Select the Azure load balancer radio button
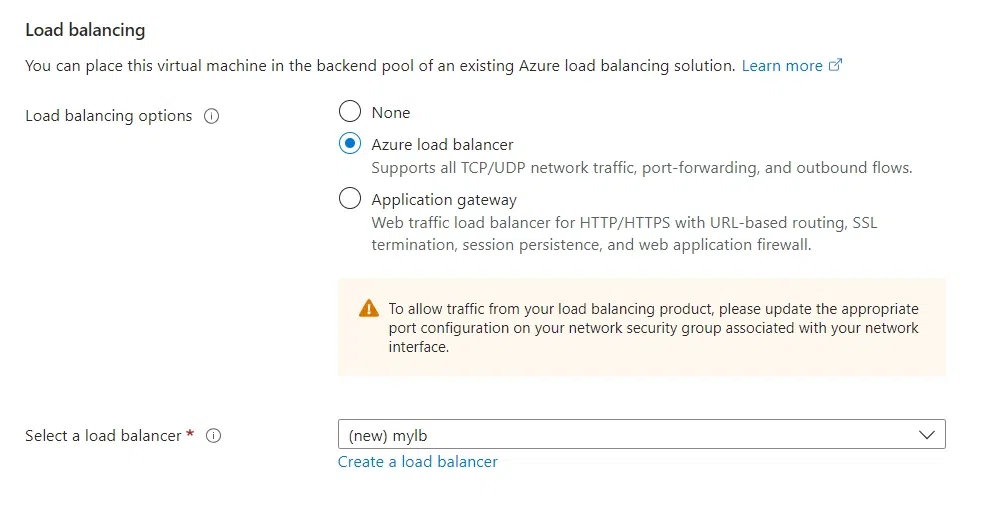This screenshot has width=996, height=526. (x=349, y=144)
